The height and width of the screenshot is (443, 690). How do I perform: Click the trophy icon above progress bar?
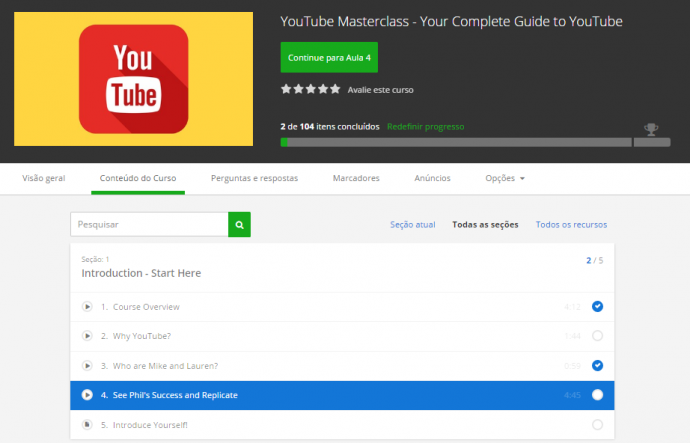[x=651, y=129]
